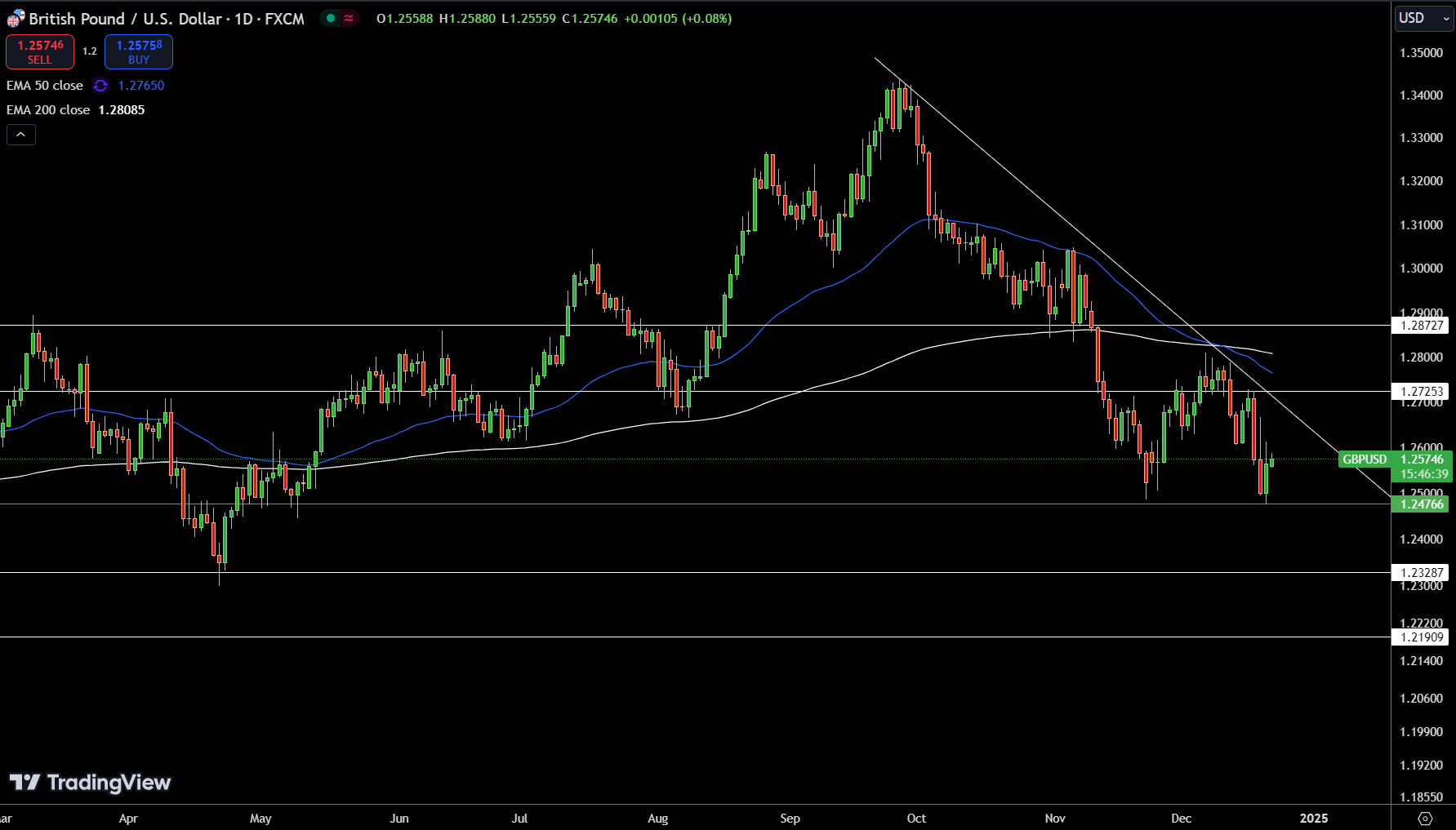The height and width of the screenshot is (830, 1456).
Task: Click the OHLC close value C1.25746
Action: [x=590, y=18]
